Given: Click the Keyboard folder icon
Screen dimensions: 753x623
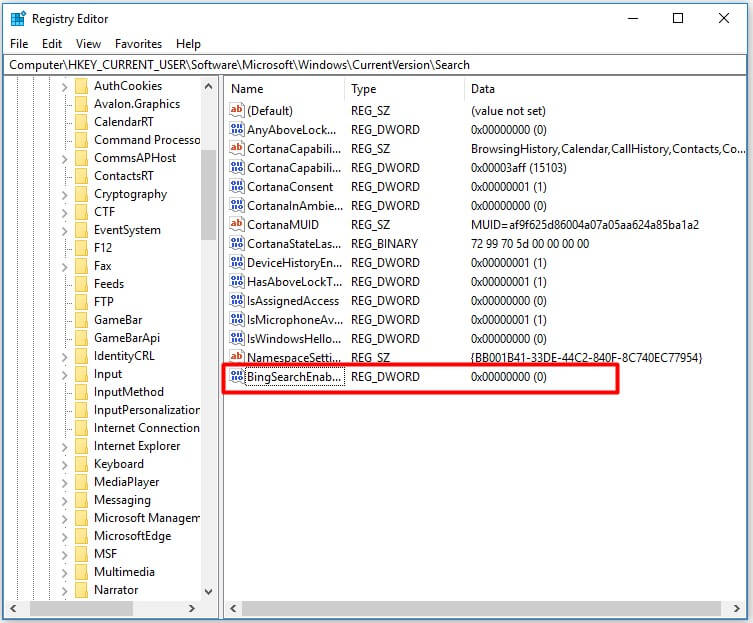Looking at the screenshot, I should (x=82, y=464).
